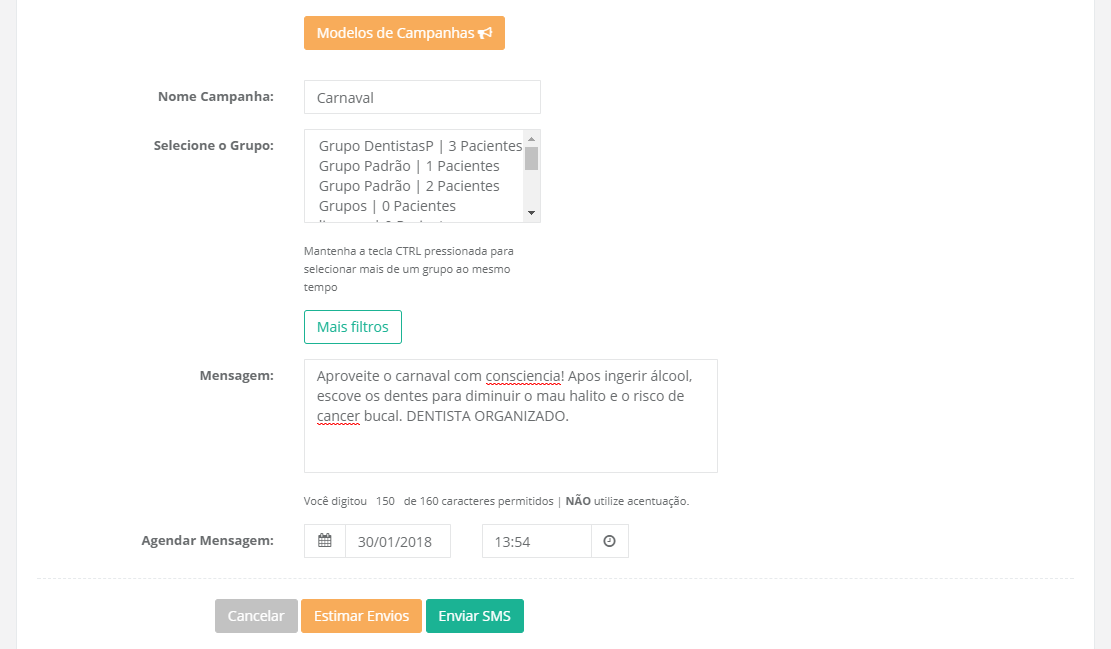Click the group list scroll up arrow

[532, 138]
